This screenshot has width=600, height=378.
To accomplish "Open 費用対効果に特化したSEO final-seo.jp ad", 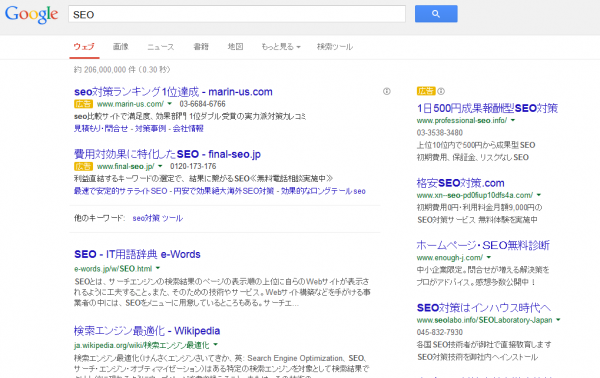I will (167, 154).
